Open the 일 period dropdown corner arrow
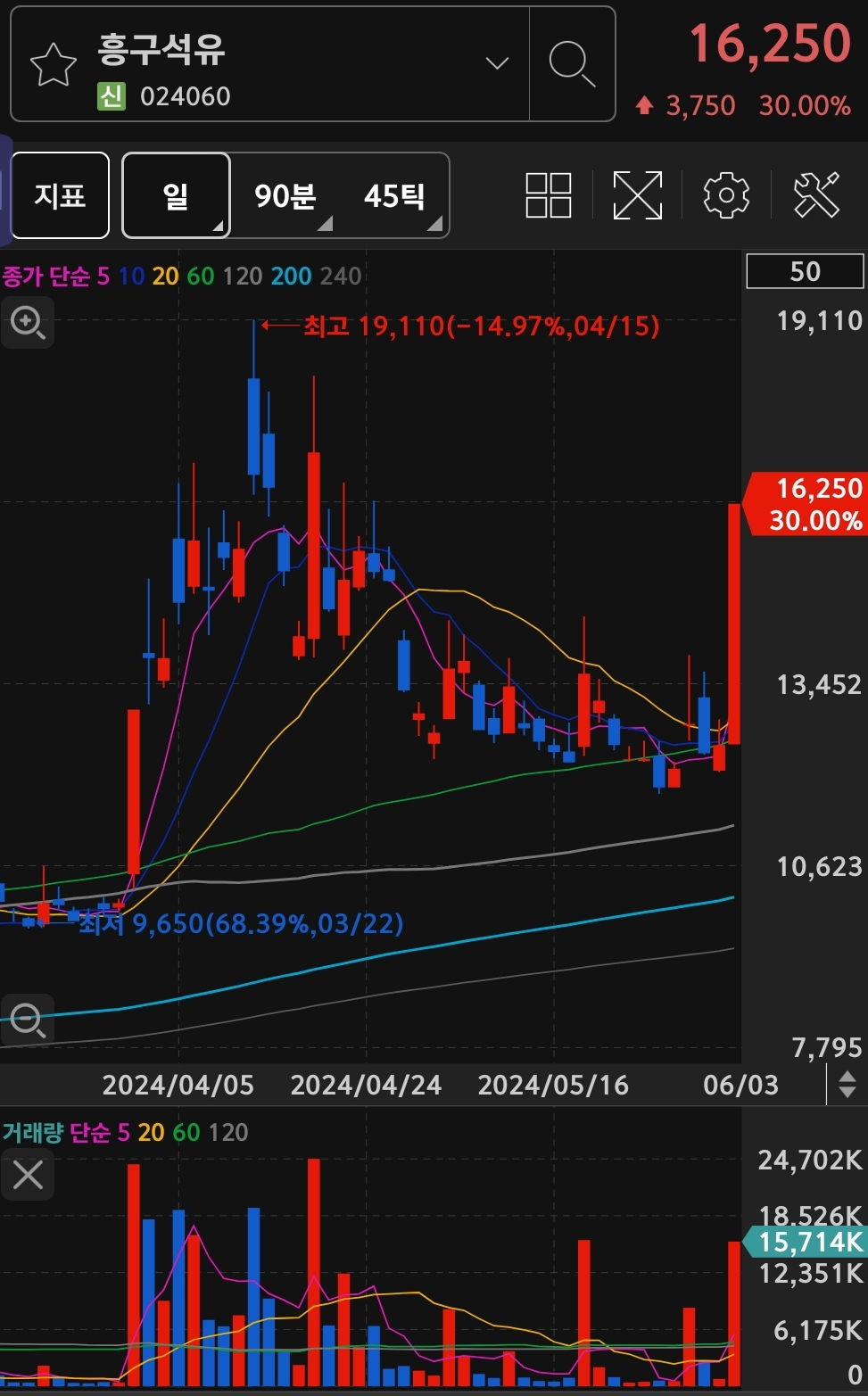The image size is (868, 1396). 218,227
